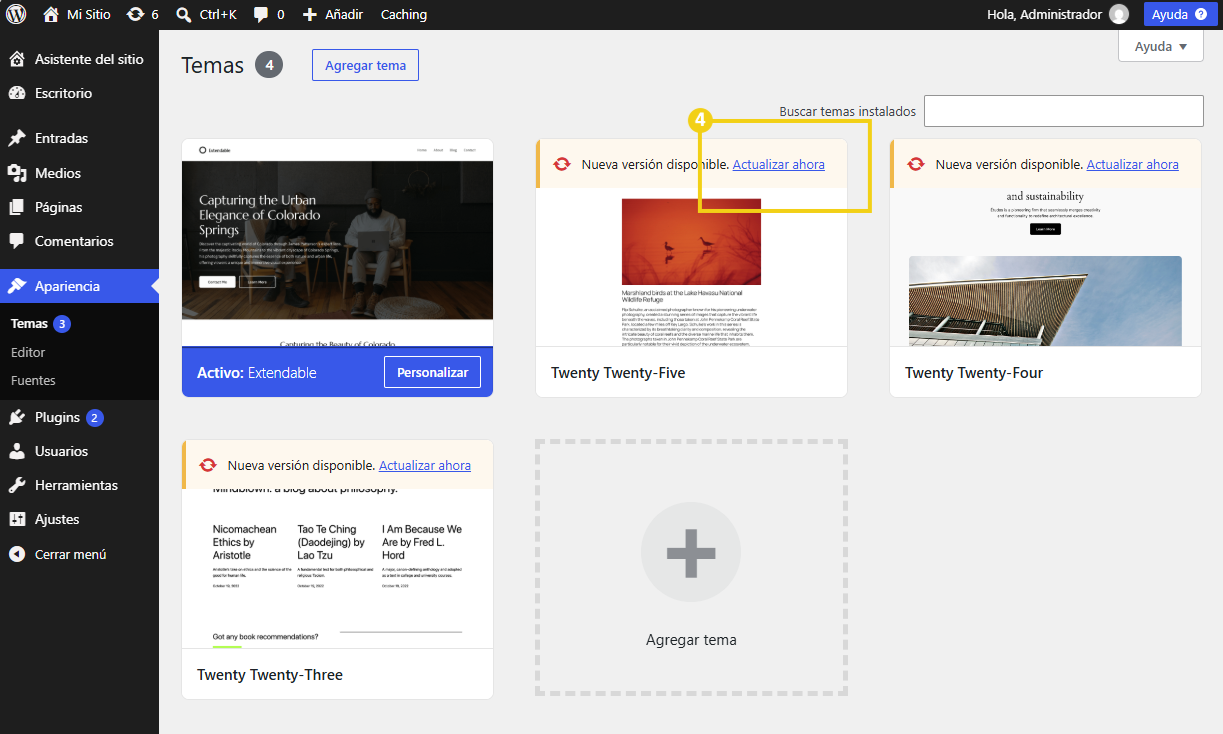The width and height of the screenshot is (1223, 734).
Task: Click the theme count badge 4
Action: 269,65
